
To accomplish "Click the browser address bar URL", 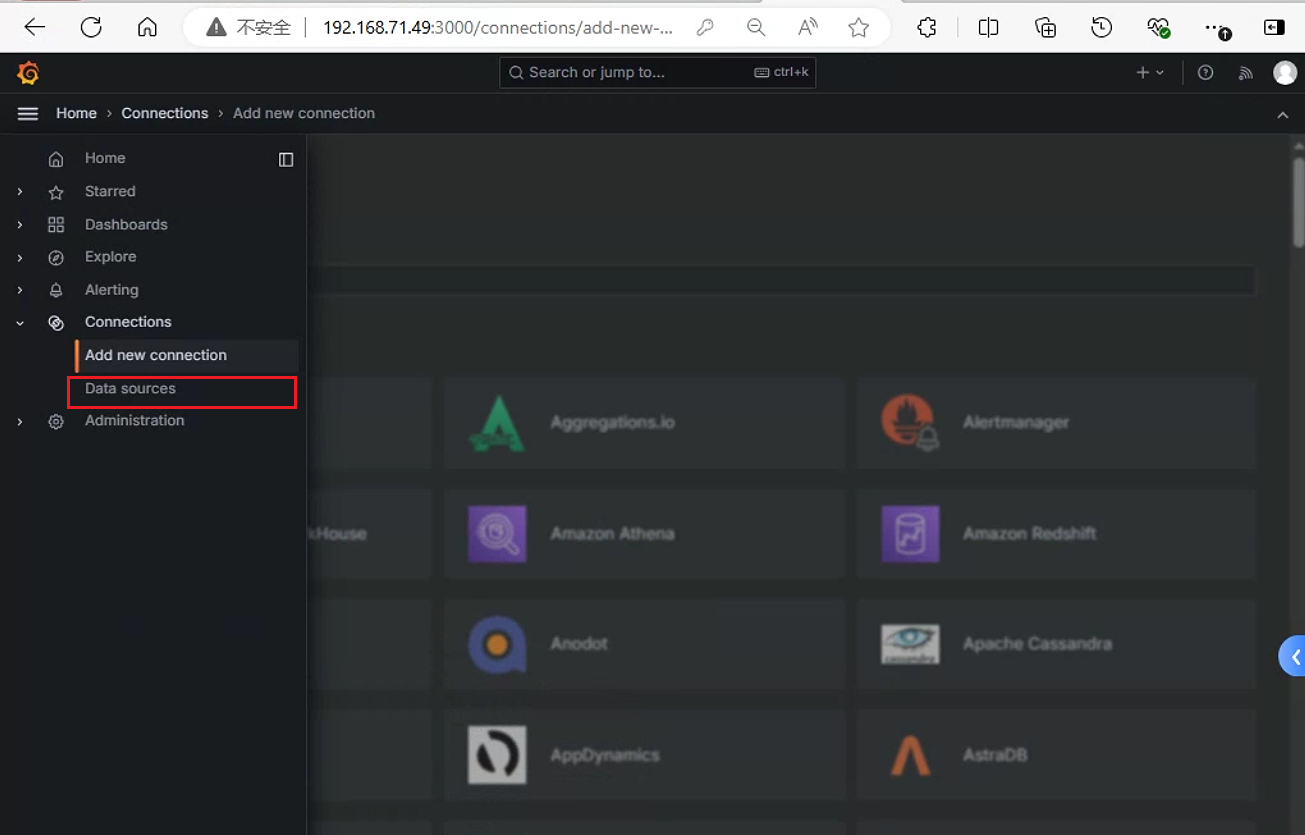I will 497,28.
